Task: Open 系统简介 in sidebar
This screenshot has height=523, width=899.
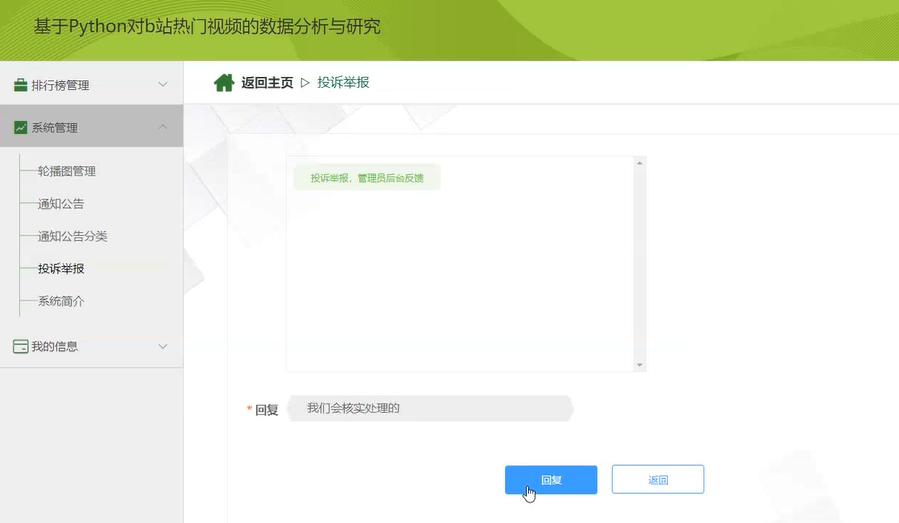Action: [x=61, y=301]
